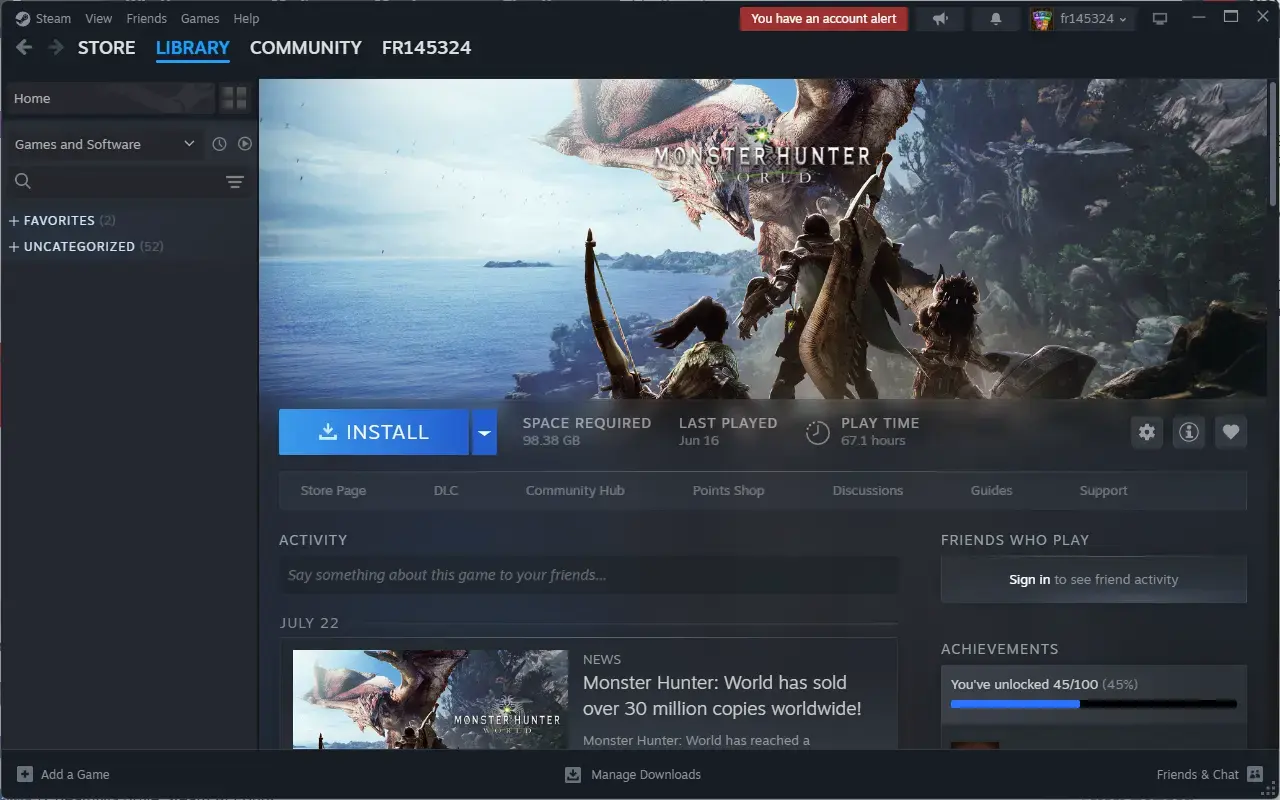Switch to the COMMUNITY tab

coord(306,47)
